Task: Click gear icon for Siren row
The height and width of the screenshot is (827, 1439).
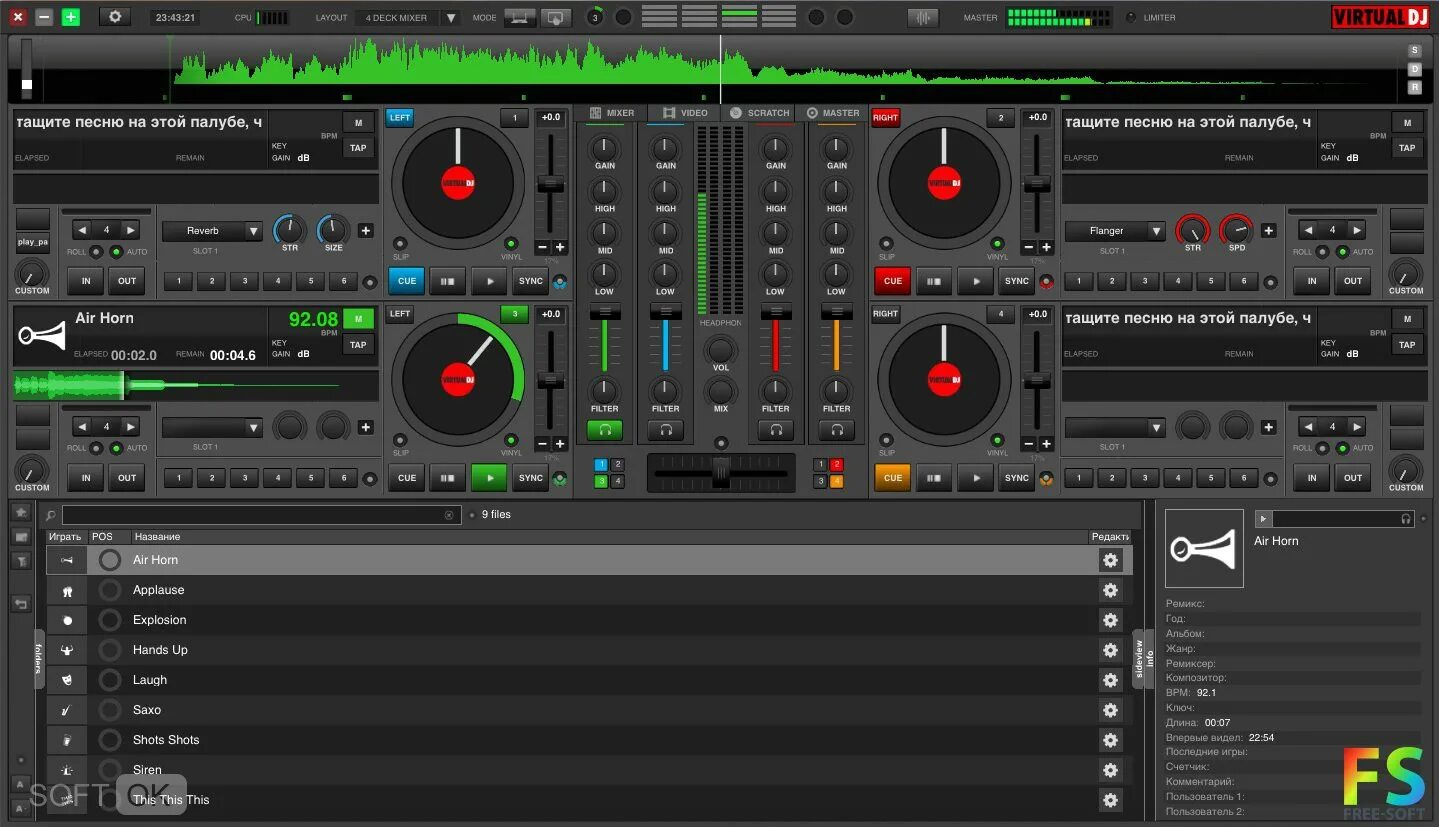Action: point(1110,770)
